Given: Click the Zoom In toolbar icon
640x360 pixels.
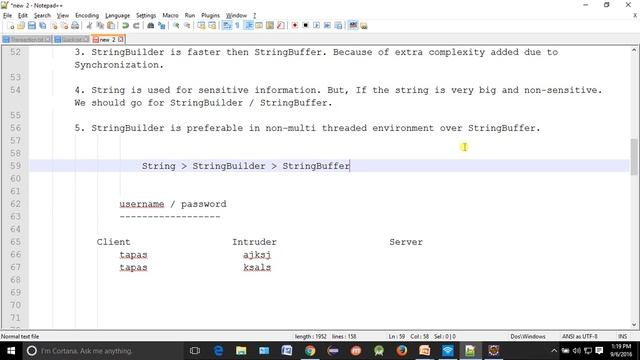Looking at the screenshot, I should (x=176, y=26).
